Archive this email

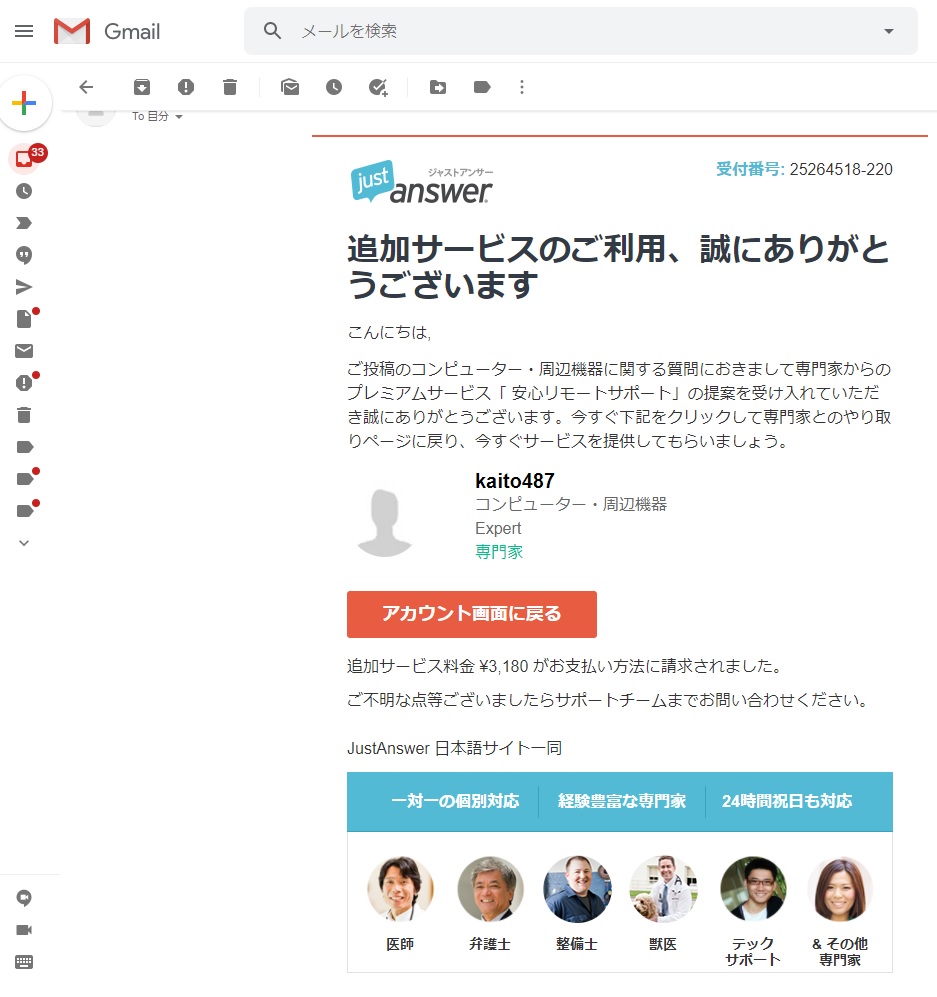pyautogui.click(x=142, y=87)
